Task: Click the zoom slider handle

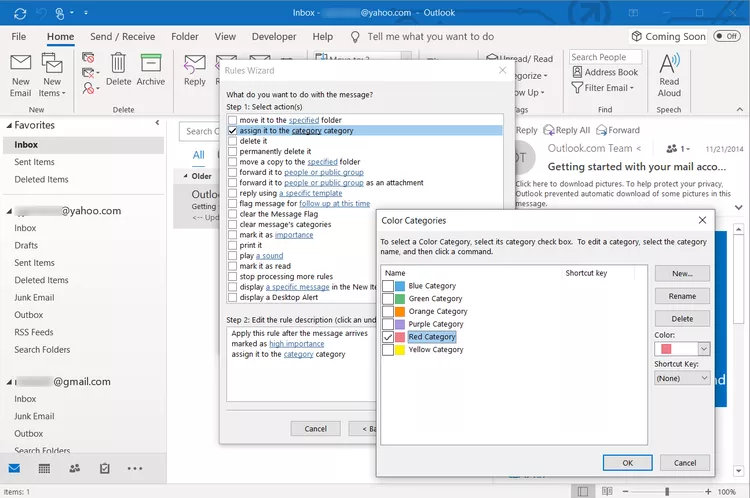Action: 667,491
